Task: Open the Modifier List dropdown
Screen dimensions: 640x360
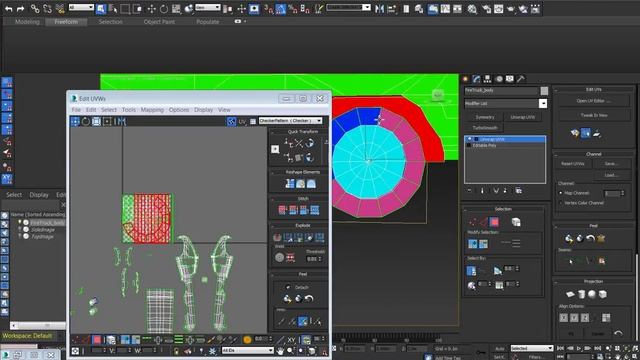Action: (543, 104)
